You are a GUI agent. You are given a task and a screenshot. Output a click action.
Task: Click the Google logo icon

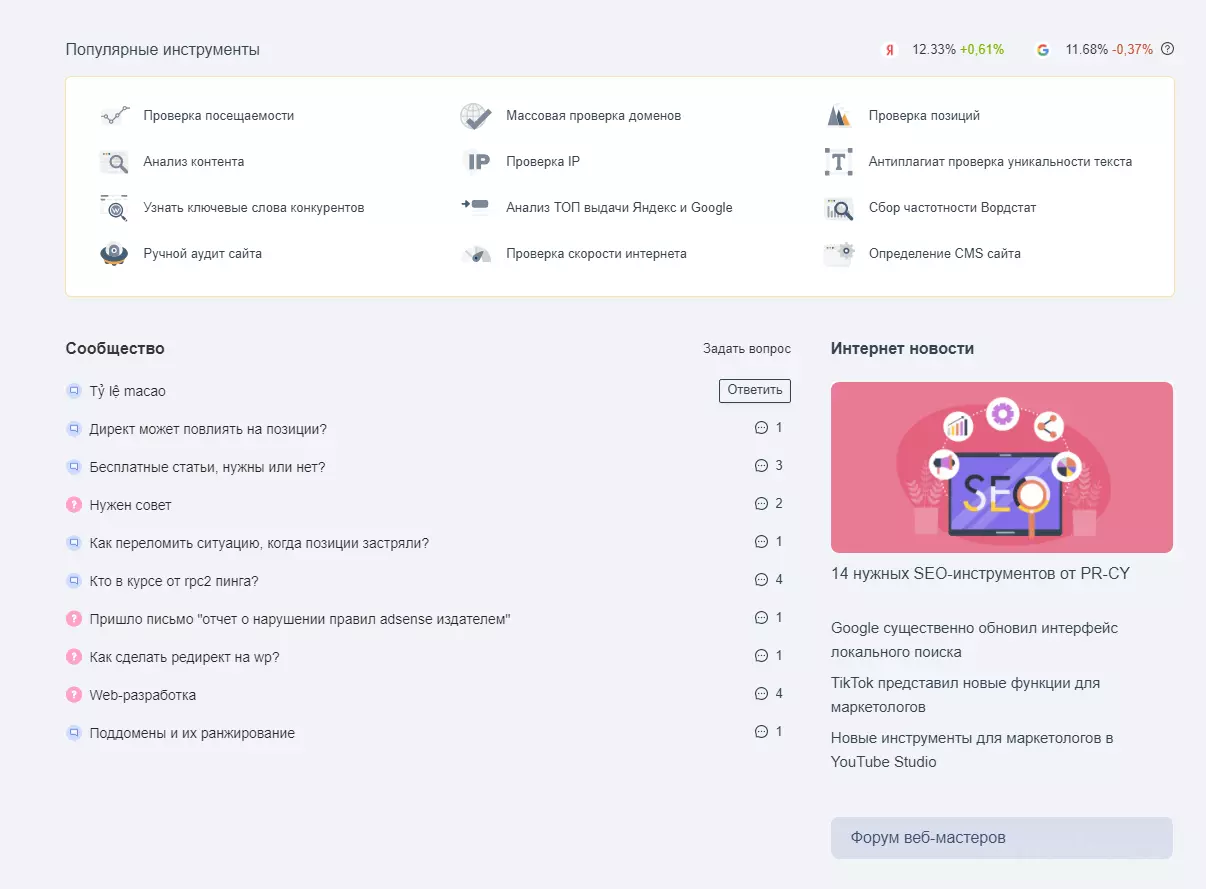[1043, 49]
